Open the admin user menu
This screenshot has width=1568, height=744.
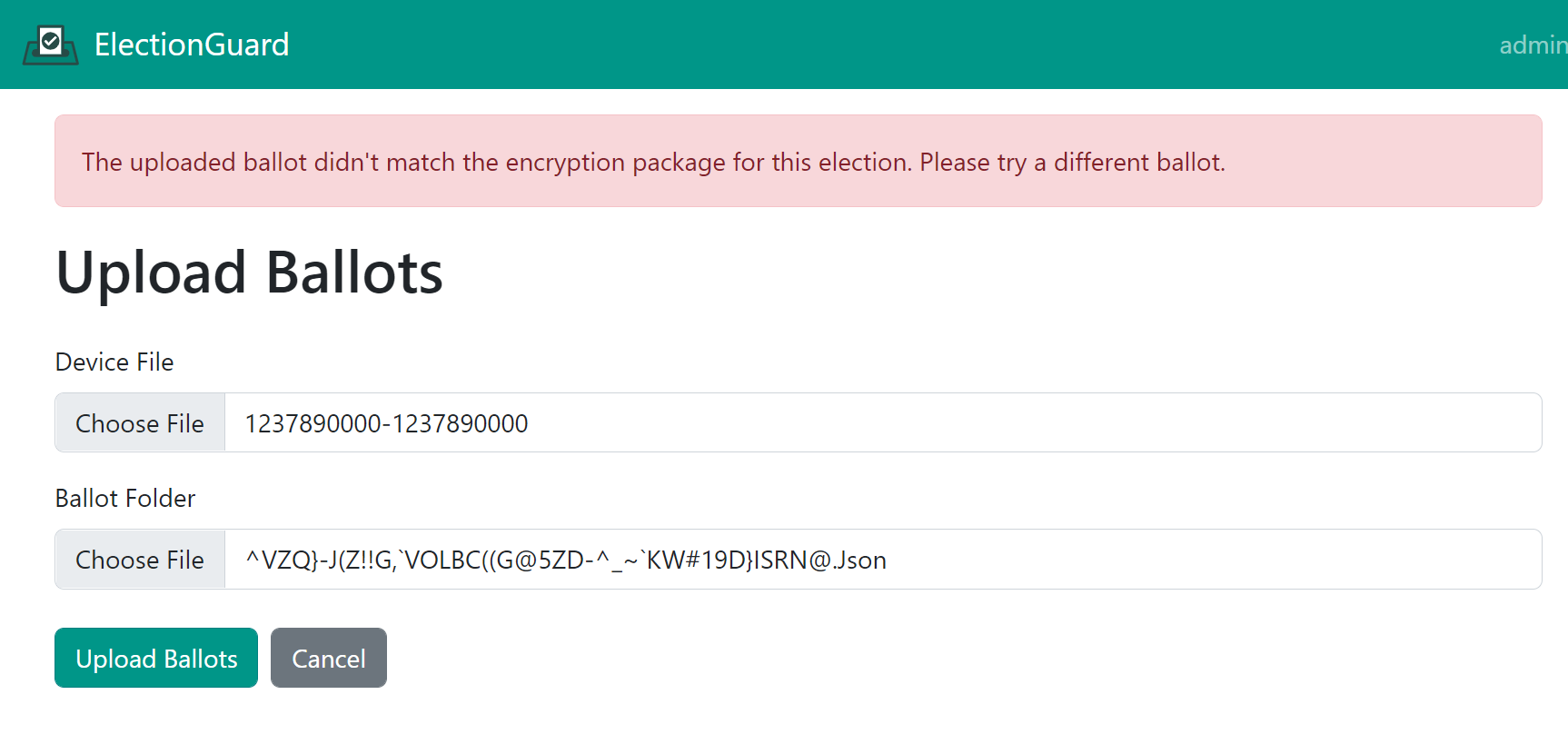[1533, 45]
